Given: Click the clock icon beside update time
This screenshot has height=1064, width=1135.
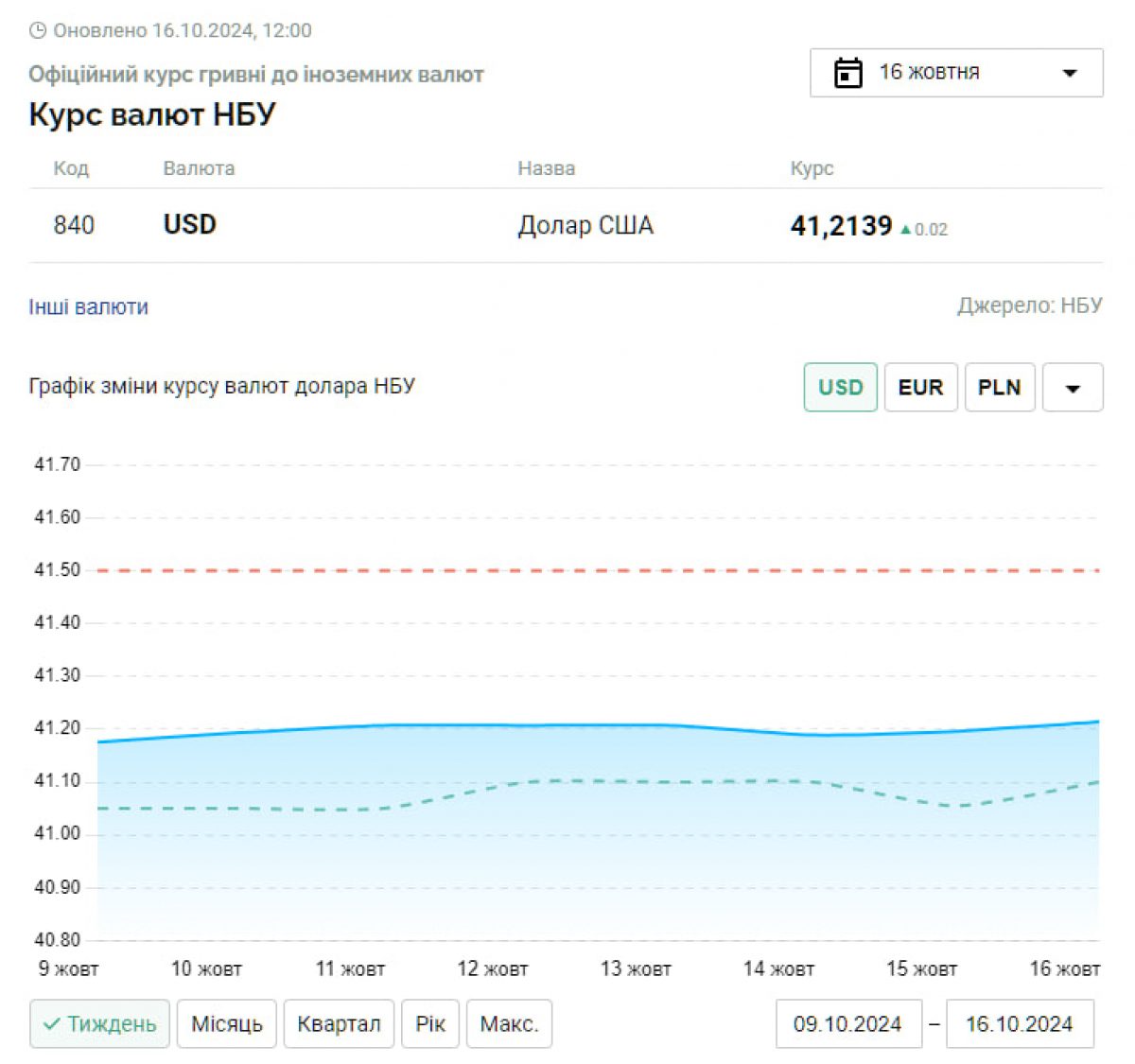Looking at the screenshot, I should [38, 30].
